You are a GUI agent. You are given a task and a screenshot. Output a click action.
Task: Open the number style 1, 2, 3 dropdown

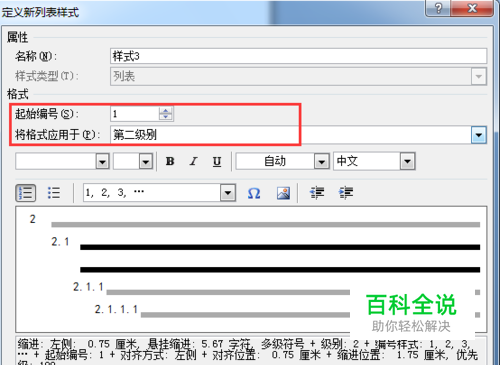pyautogui.click(x=228, y=193)
